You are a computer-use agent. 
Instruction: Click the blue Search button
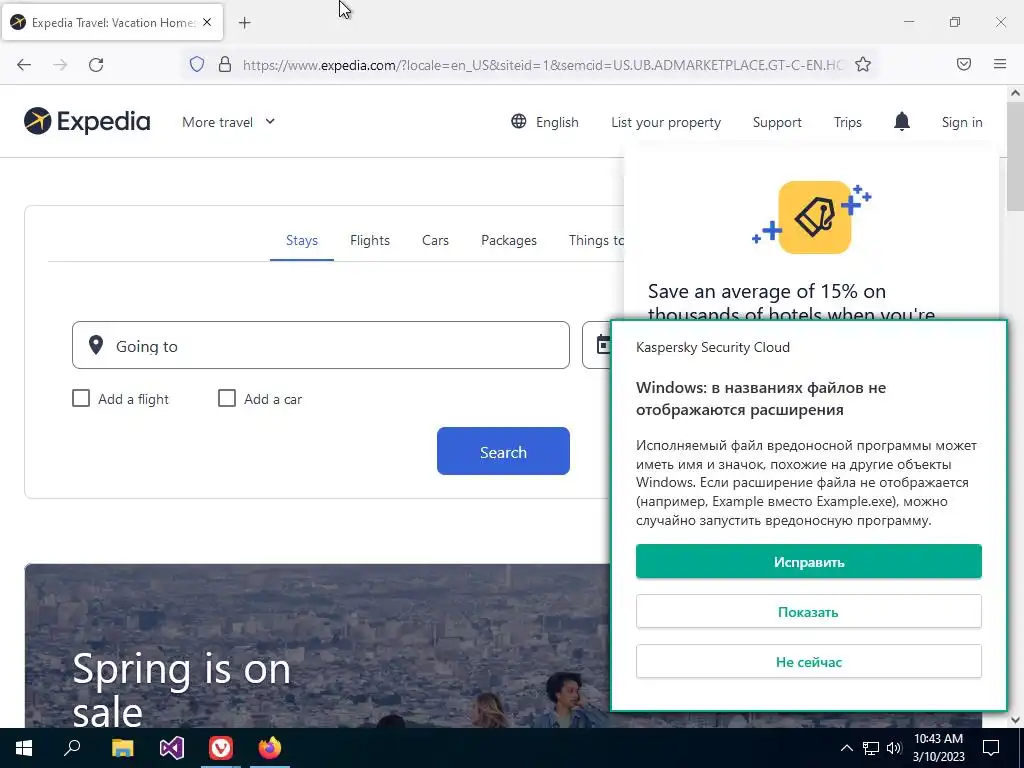503,451
